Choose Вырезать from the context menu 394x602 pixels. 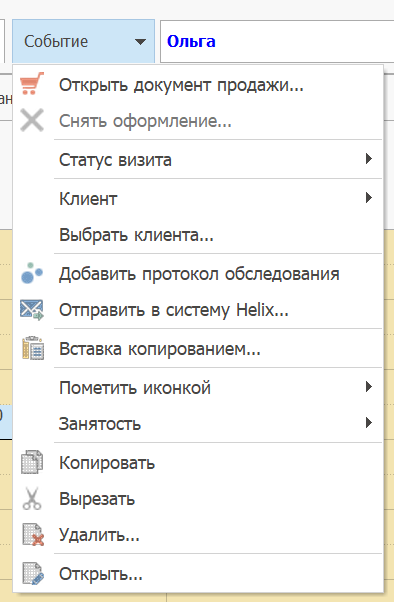point(198,499)
